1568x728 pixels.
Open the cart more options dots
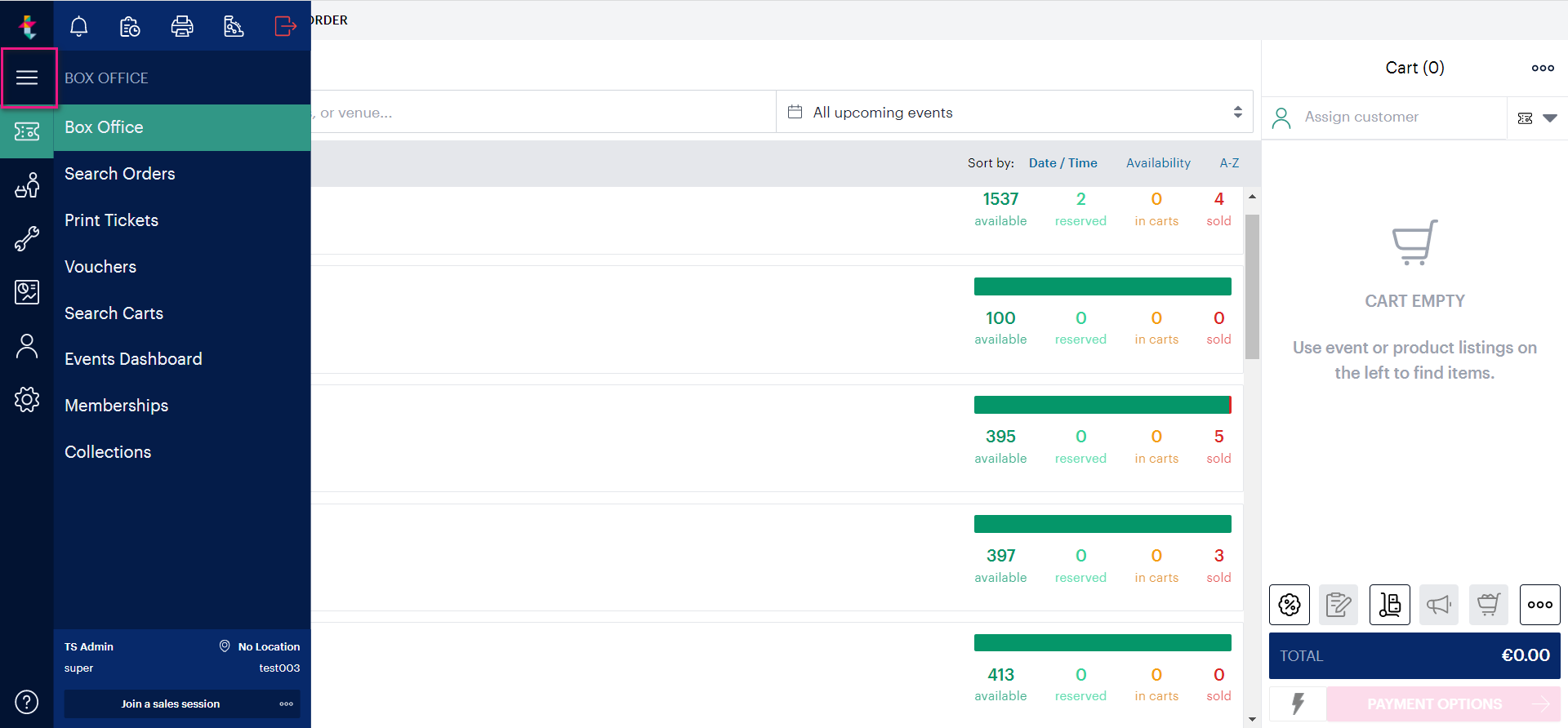(1543, 68)
